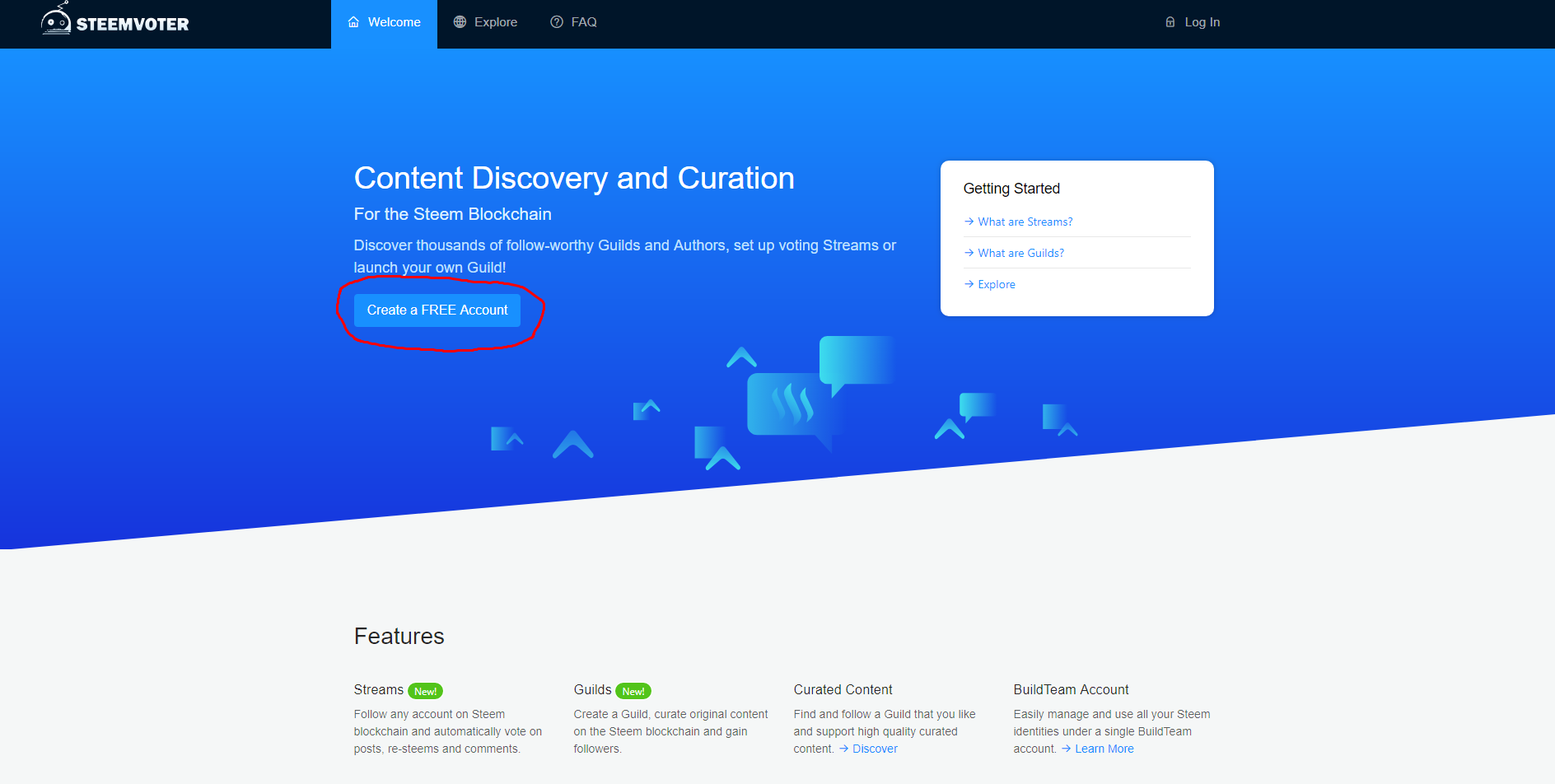Click the STEEMVOTER brand text

pos(133,25)
